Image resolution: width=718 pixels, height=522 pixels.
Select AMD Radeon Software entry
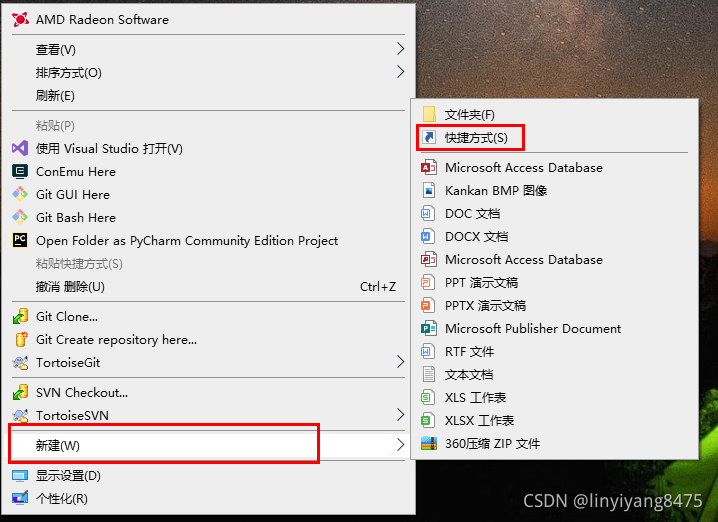click(x=208, y=20)
